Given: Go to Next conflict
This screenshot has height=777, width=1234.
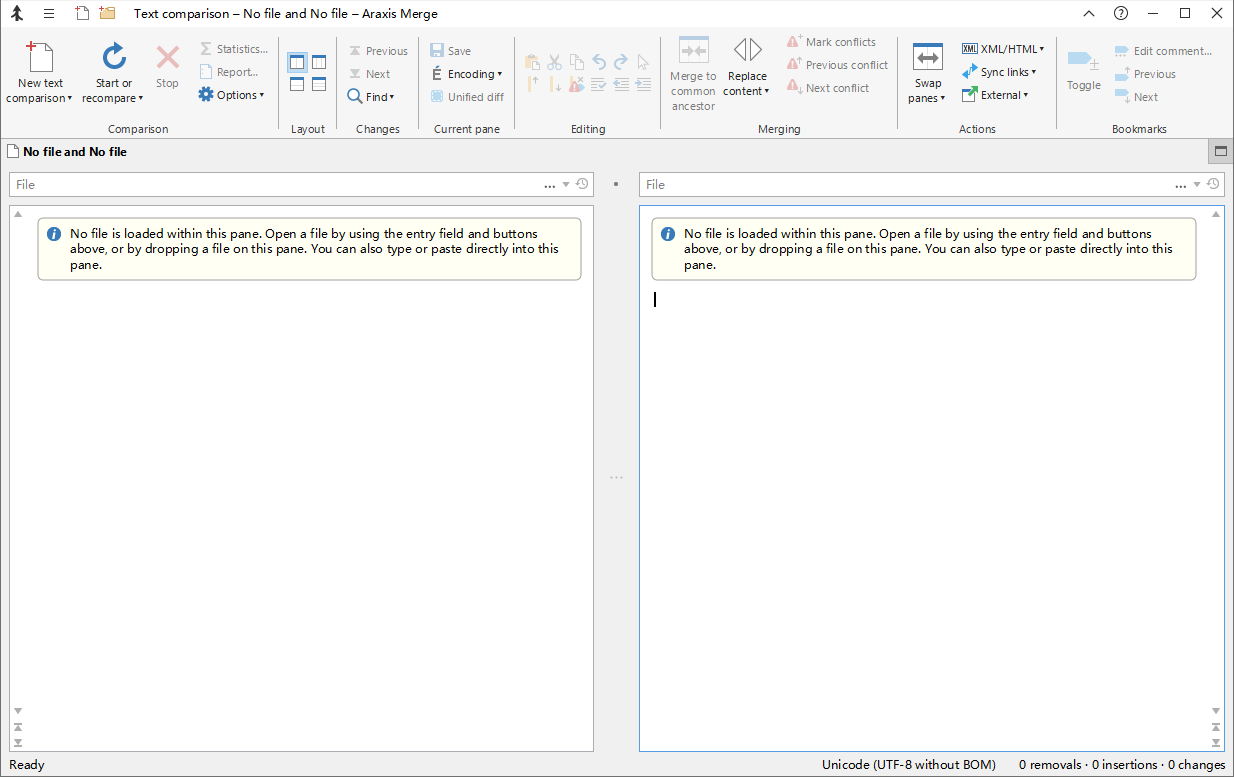Looking at the screenshot, I should 827,88.
